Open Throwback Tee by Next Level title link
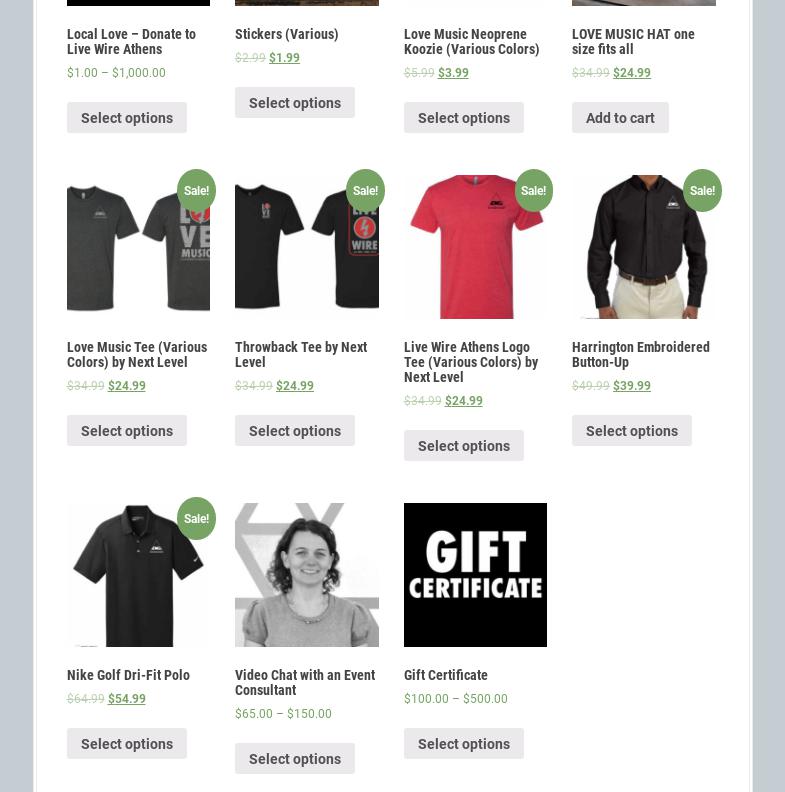This screenshot has height=792, width=785. [301, 355]
